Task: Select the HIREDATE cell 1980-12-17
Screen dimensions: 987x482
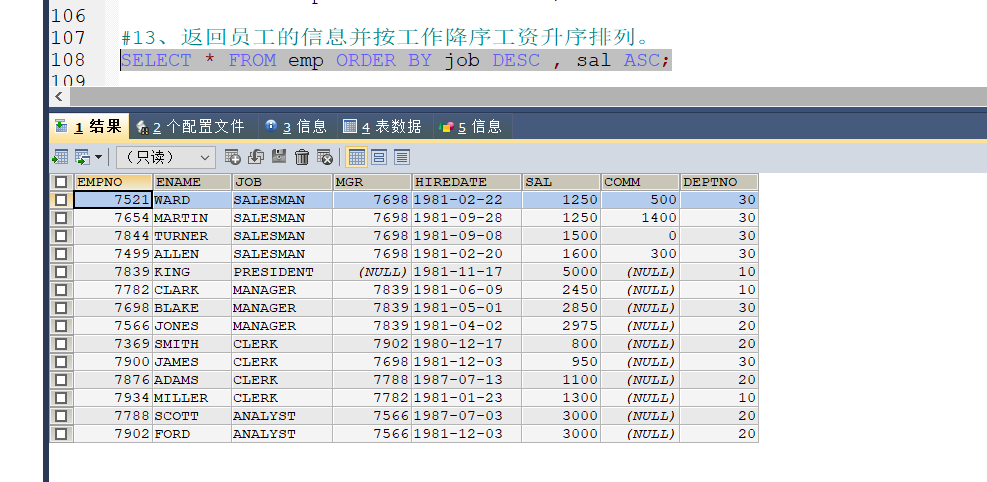Action: pyautogui.click(x=466, y=344)
